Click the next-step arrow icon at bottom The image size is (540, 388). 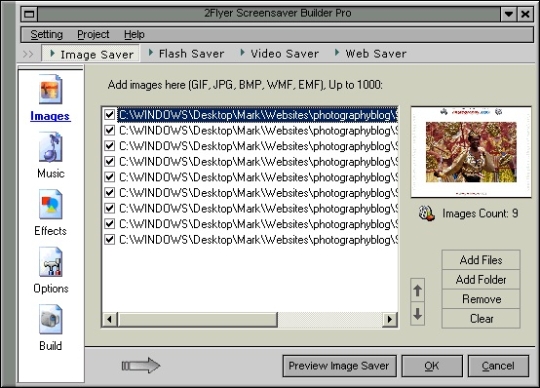(141, 365)
